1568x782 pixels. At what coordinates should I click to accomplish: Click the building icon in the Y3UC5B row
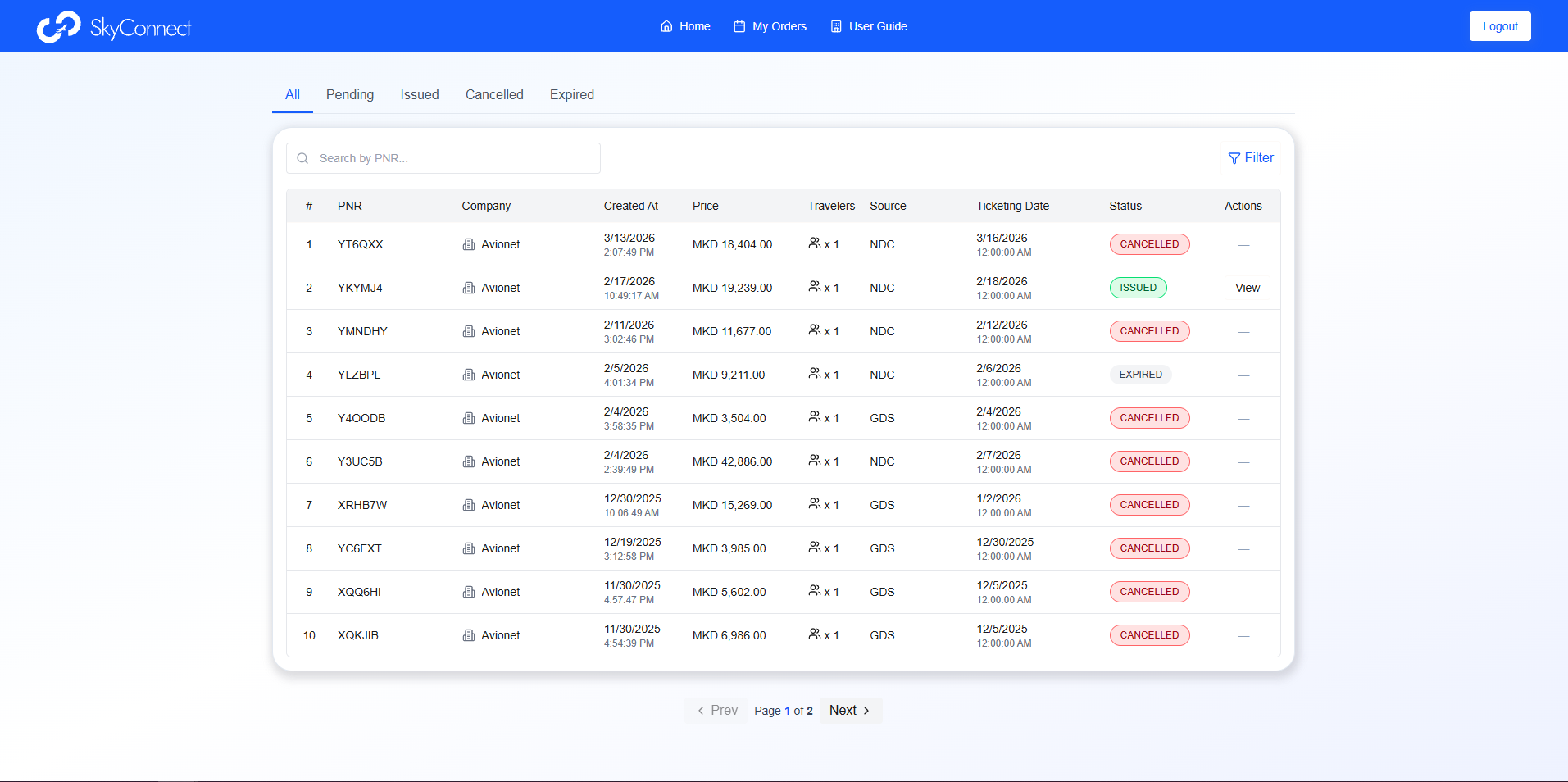click(x=469, y=461)
